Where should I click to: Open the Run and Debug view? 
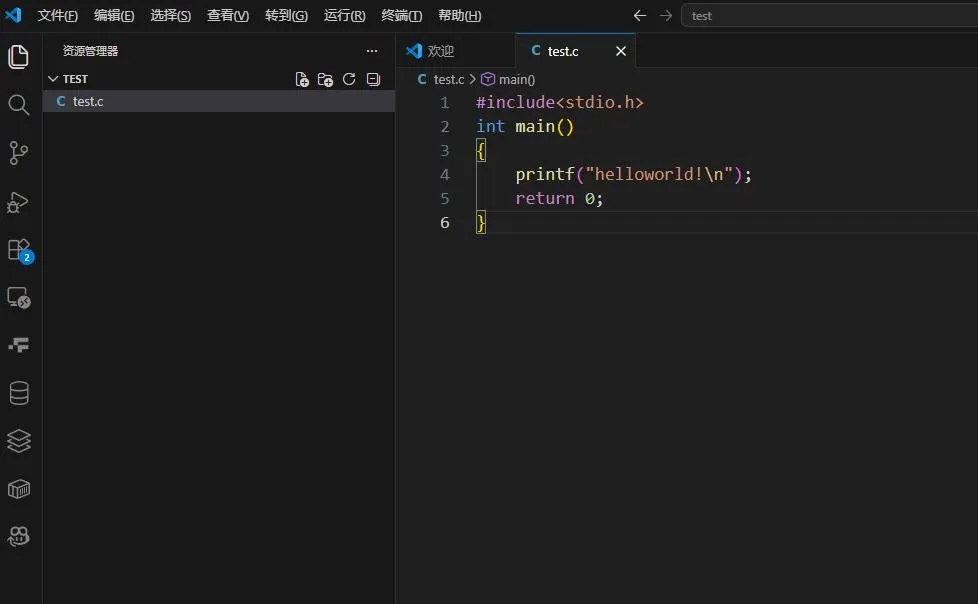(x=17, y=202)
